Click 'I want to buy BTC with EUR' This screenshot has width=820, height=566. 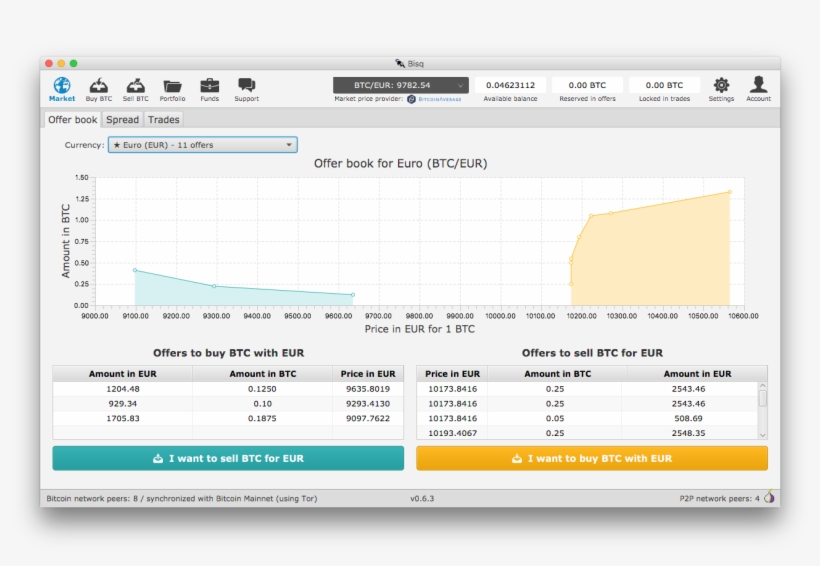[x=592, y=458]
